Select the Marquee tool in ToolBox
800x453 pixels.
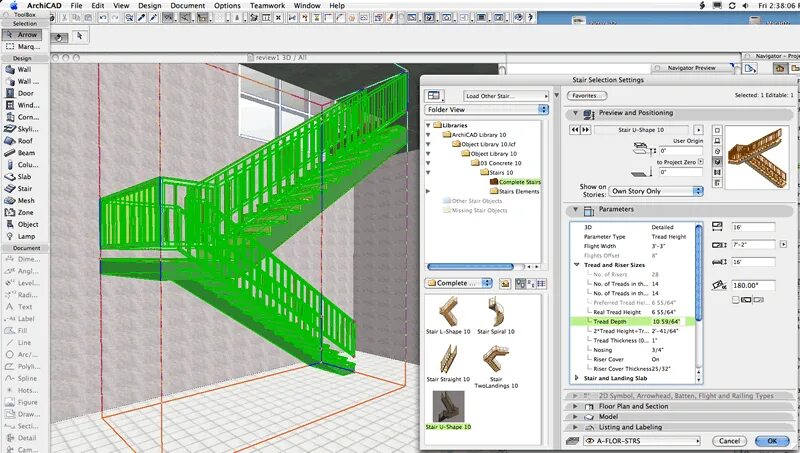(x=21, y=46)
